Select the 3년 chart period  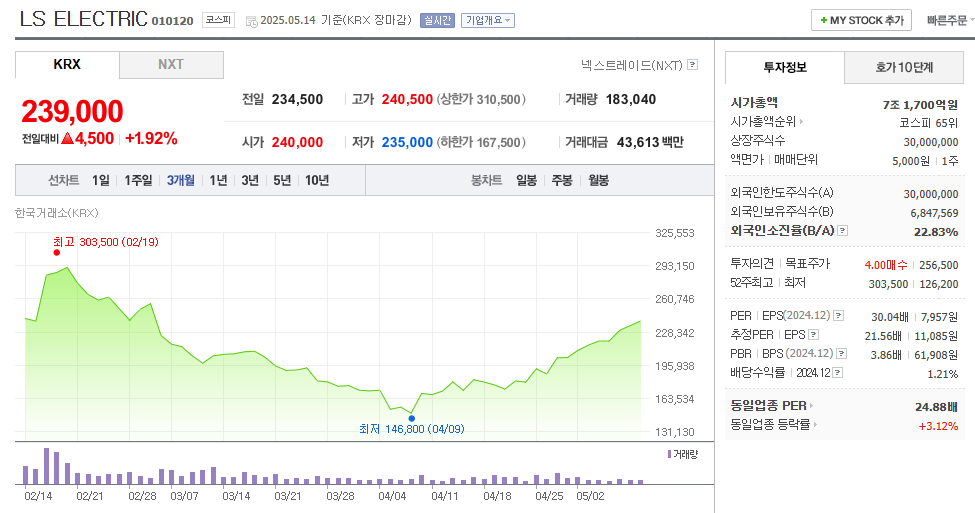[250, 180]
